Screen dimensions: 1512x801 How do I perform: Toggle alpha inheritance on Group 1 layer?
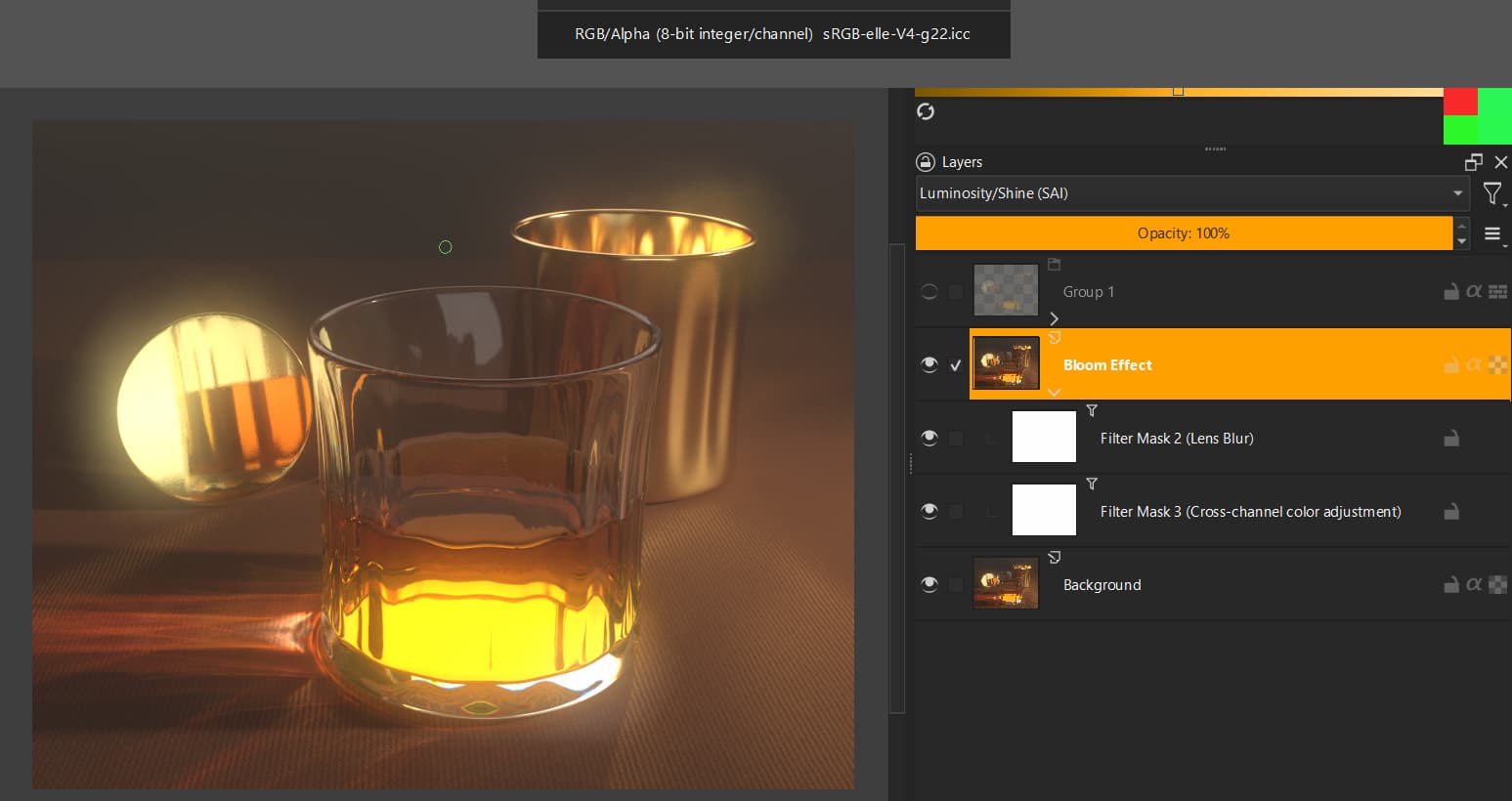click(x=1474, y=292)
